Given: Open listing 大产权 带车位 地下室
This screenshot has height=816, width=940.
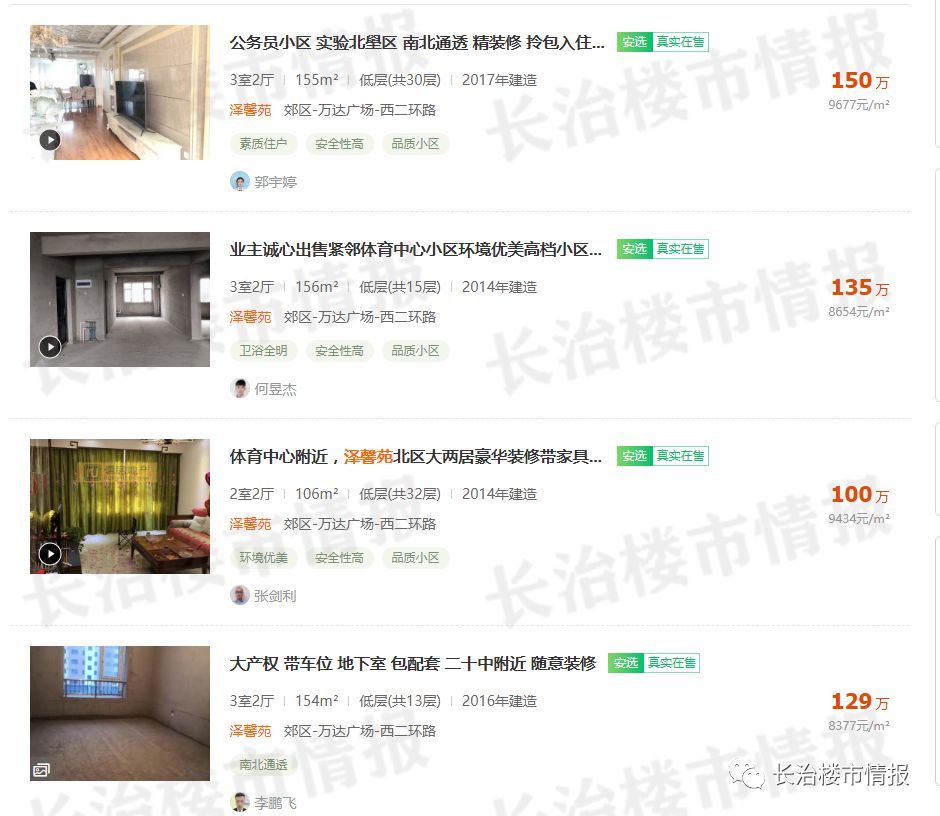Looking at the screenshot, I should coord(412,663).
